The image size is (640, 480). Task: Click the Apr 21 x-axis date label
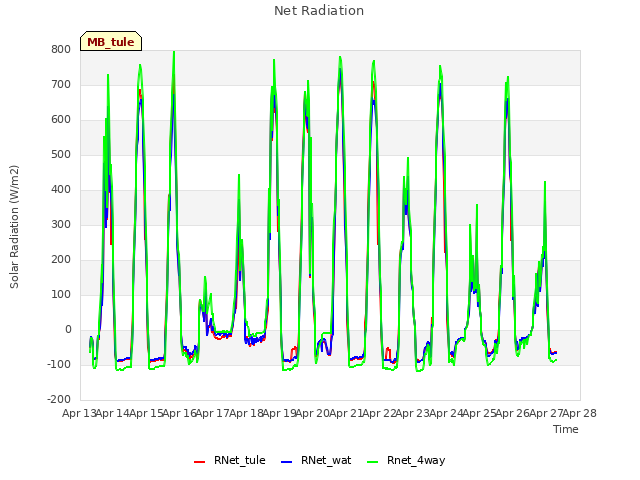(346, 413)
